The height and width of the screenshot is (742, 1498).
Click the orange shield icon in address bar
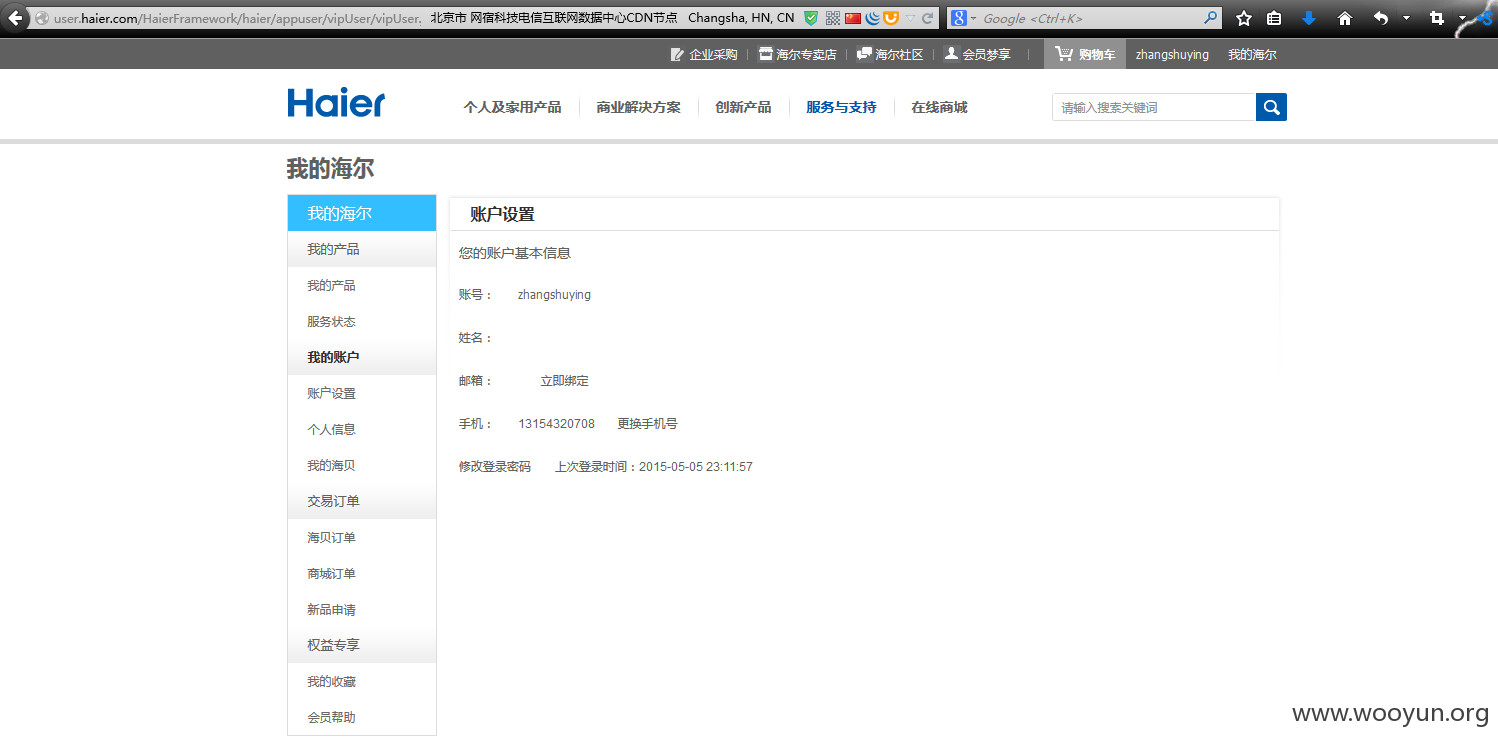coord(890,18)
